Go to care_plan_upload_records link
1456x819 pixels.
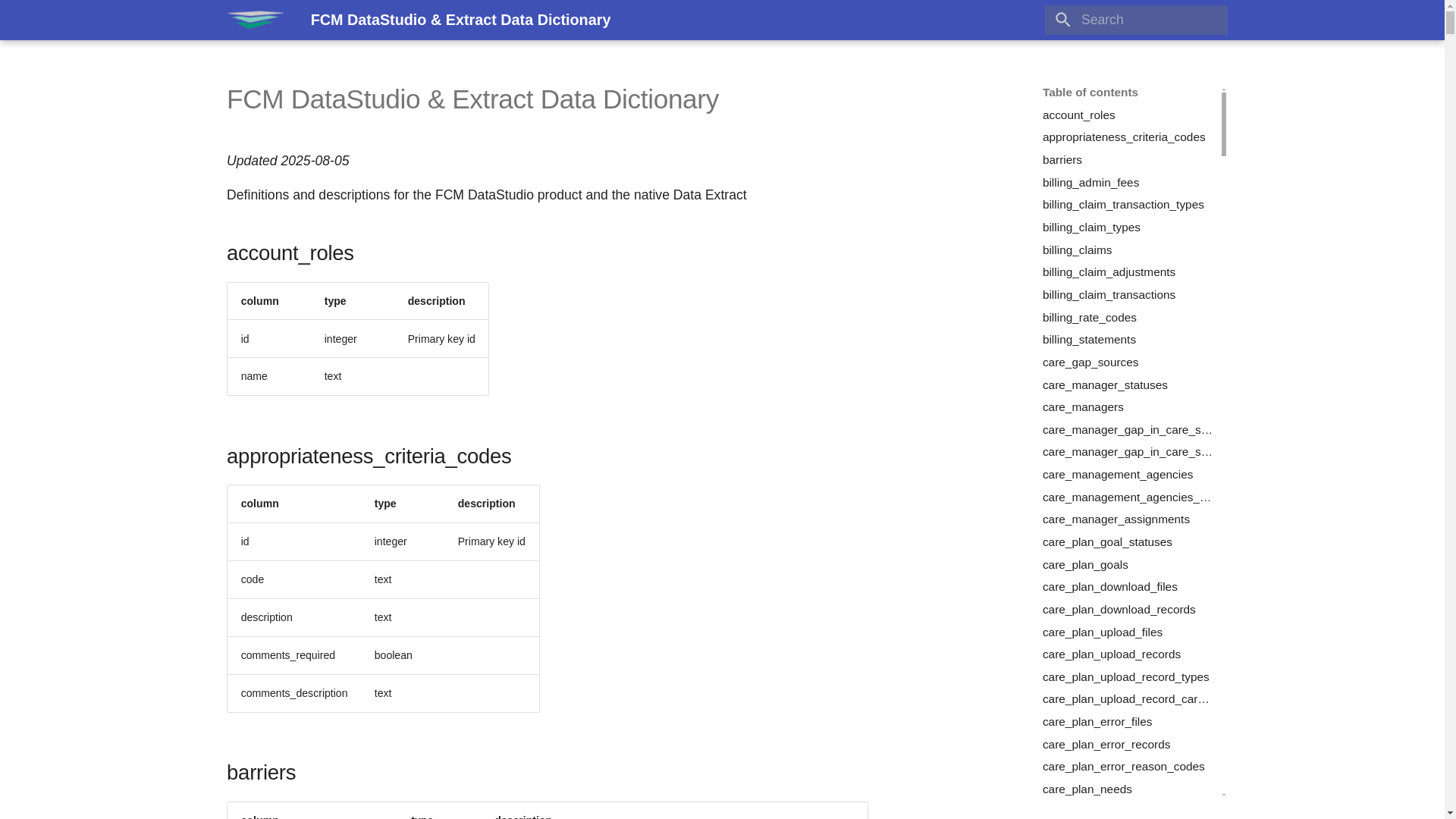coord(1111,654)
